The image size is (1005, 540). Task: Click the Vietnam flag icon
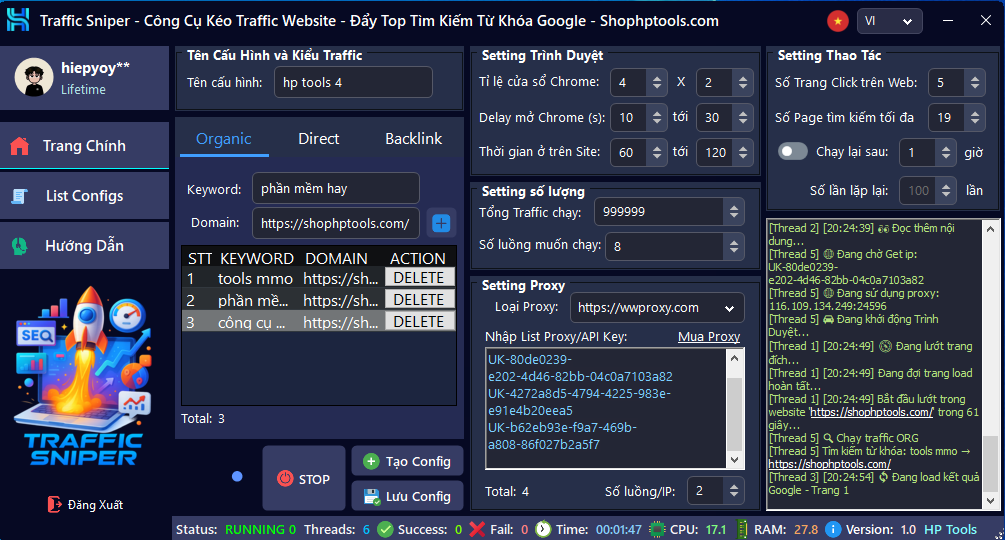point(837,21)
